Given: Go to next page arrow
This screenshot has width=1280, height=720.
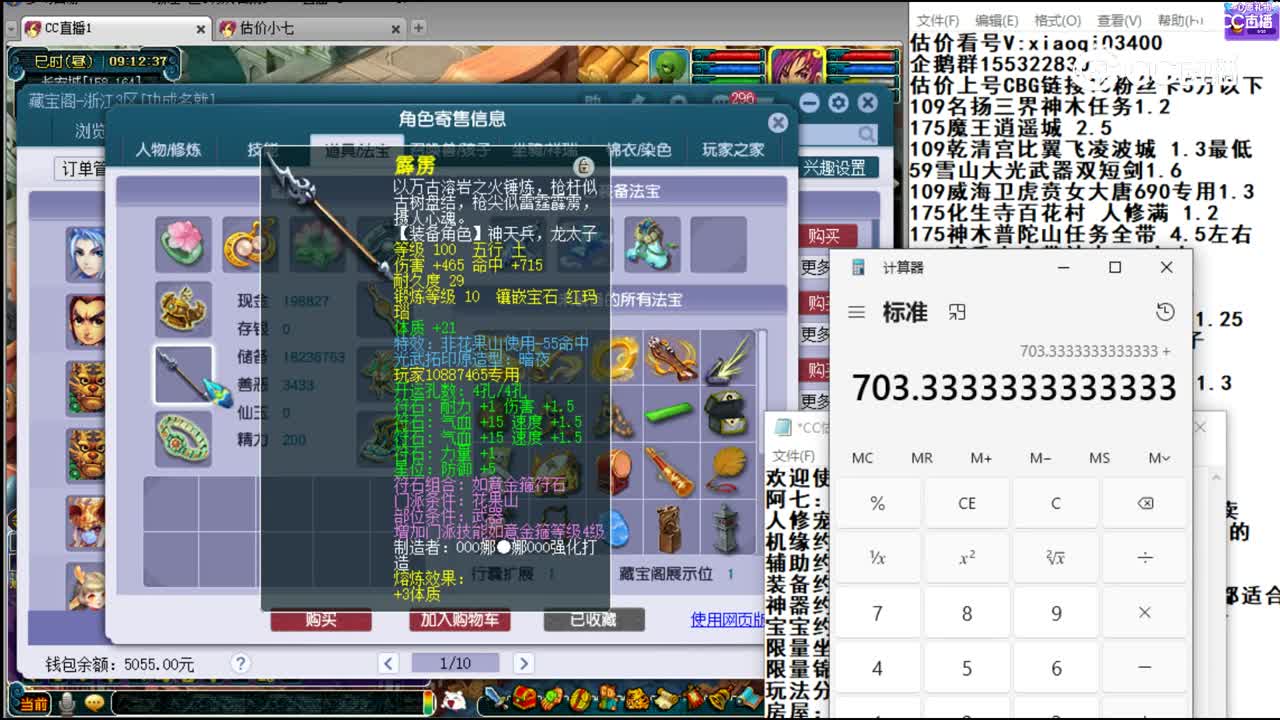Looking at the screenshot, I should (x=522, y=663).
